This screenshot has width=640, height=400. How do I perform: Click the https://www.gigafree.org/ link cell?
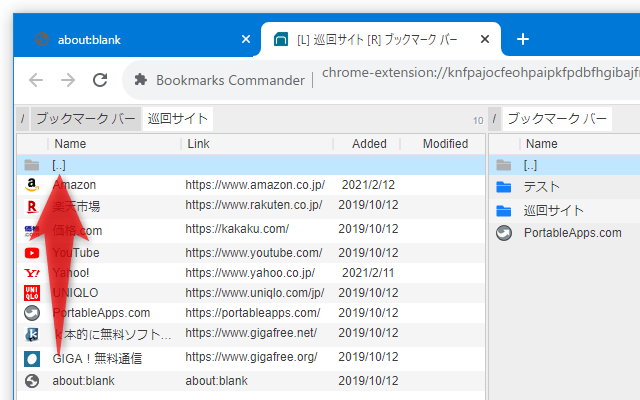[x=251, y=357]
